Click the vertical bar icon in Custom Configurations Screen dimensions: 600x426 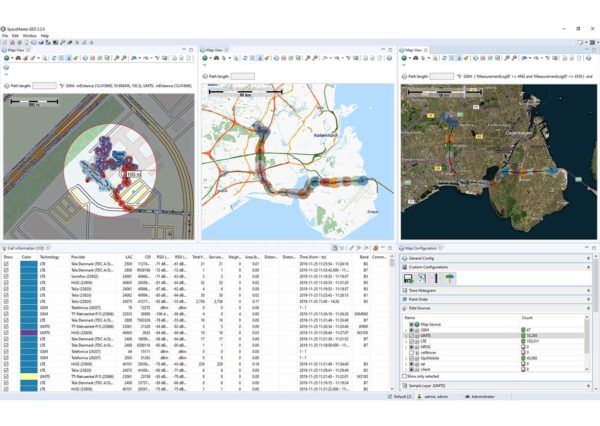436,278
